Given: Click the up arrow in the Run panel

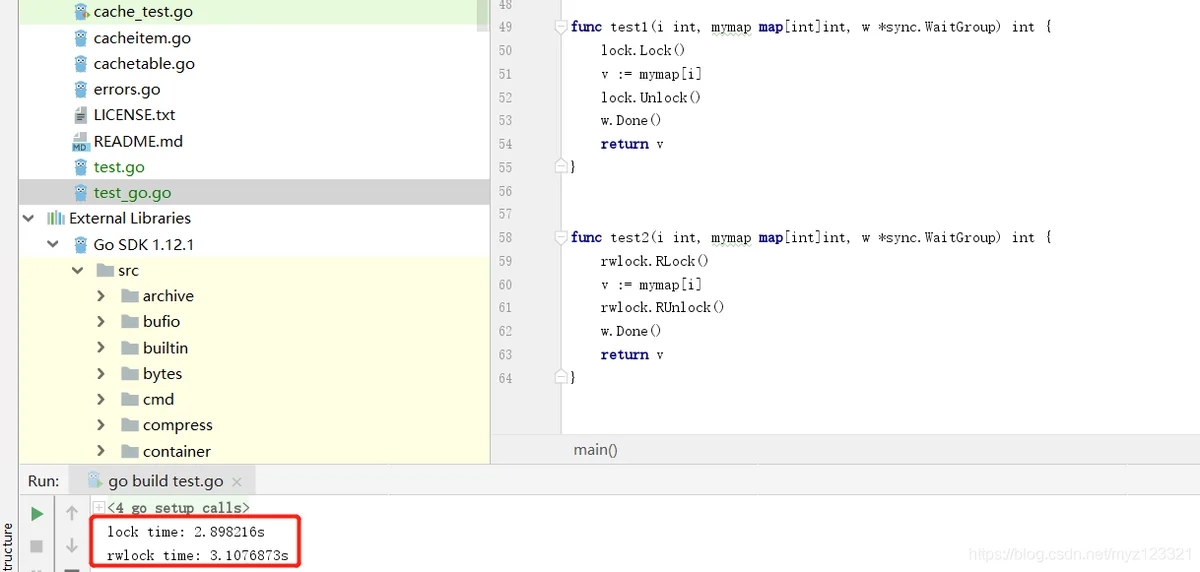Looking at the screenshot, I should pyautogui.click(x=72, y=514).
